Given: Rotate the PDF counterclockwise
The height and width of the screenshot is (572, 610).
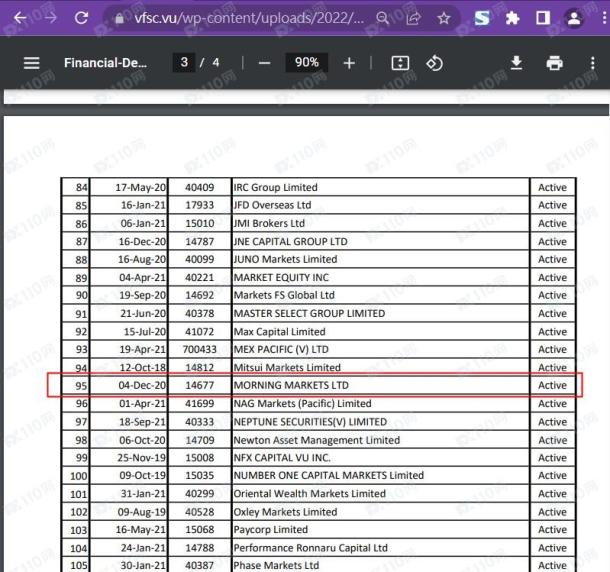Looking at the screenshot, I should pos(434,63).
